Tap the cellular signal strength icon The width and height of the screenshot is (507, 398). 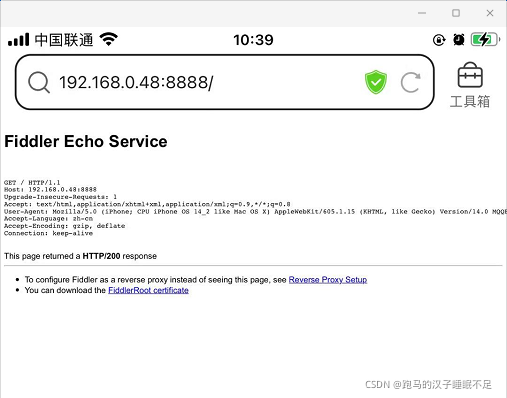[x=19, y=40]
